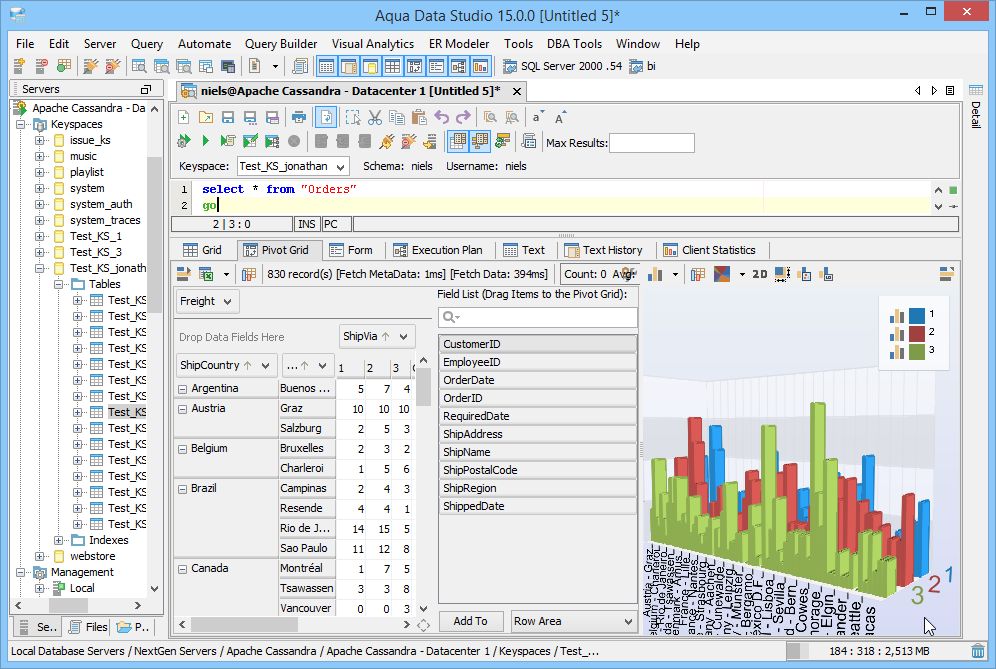Open the Query Builder menu
Screen dimensions: 996x669
(x=281, y=44)
